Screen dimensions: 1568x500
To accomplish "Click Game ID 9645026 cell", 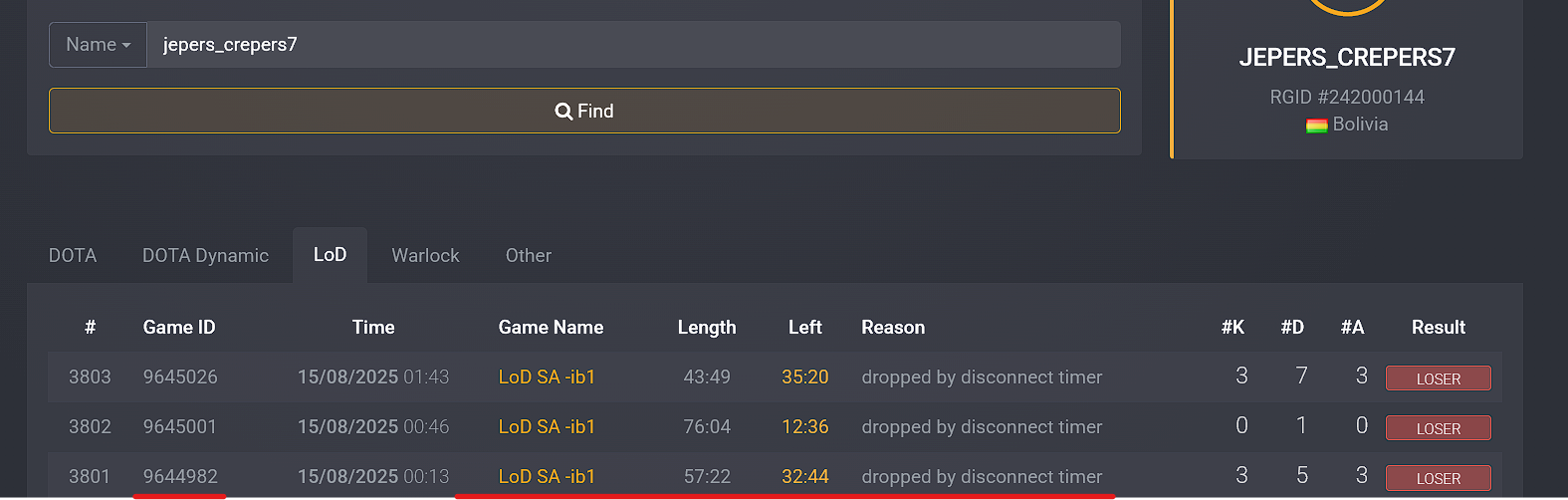I will tap(180, 377).
